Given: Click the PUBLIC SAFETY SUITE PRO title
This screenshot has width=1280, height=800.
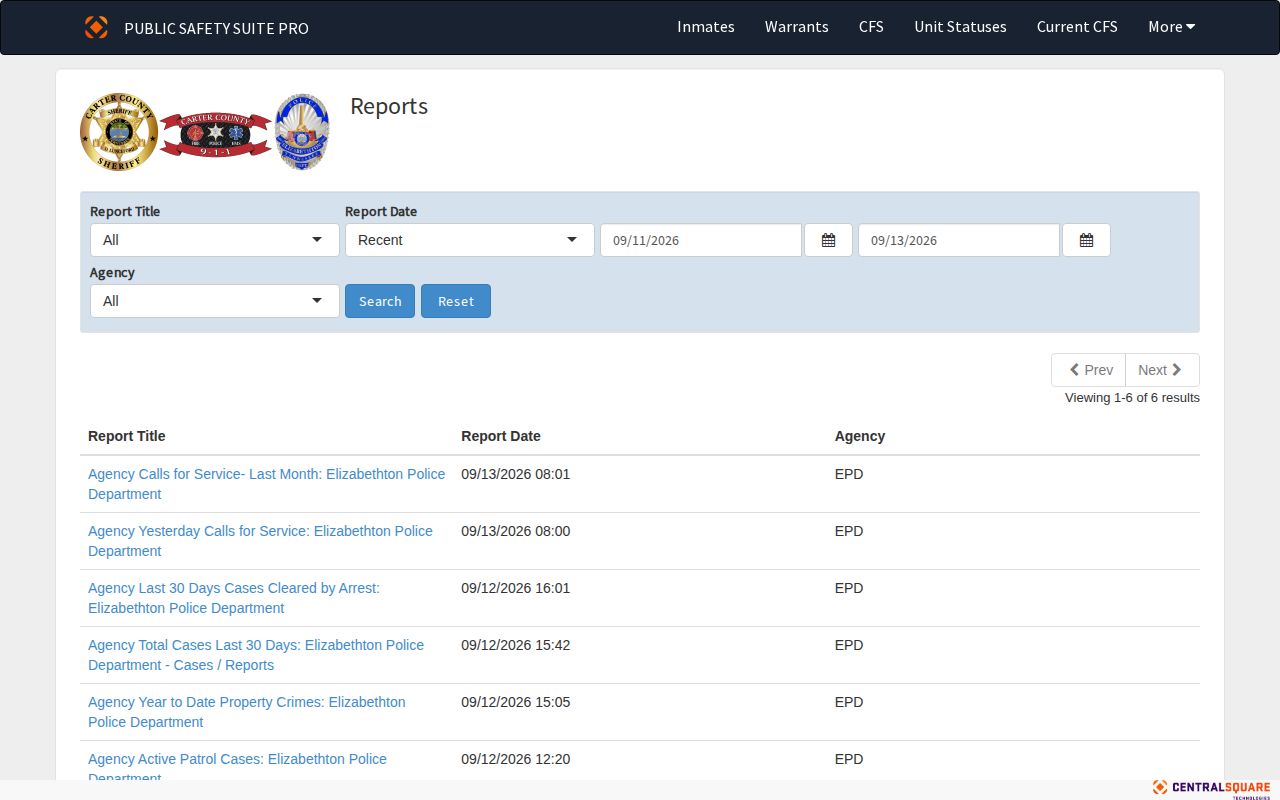Looking at the screenshot, I should (216, 28).
